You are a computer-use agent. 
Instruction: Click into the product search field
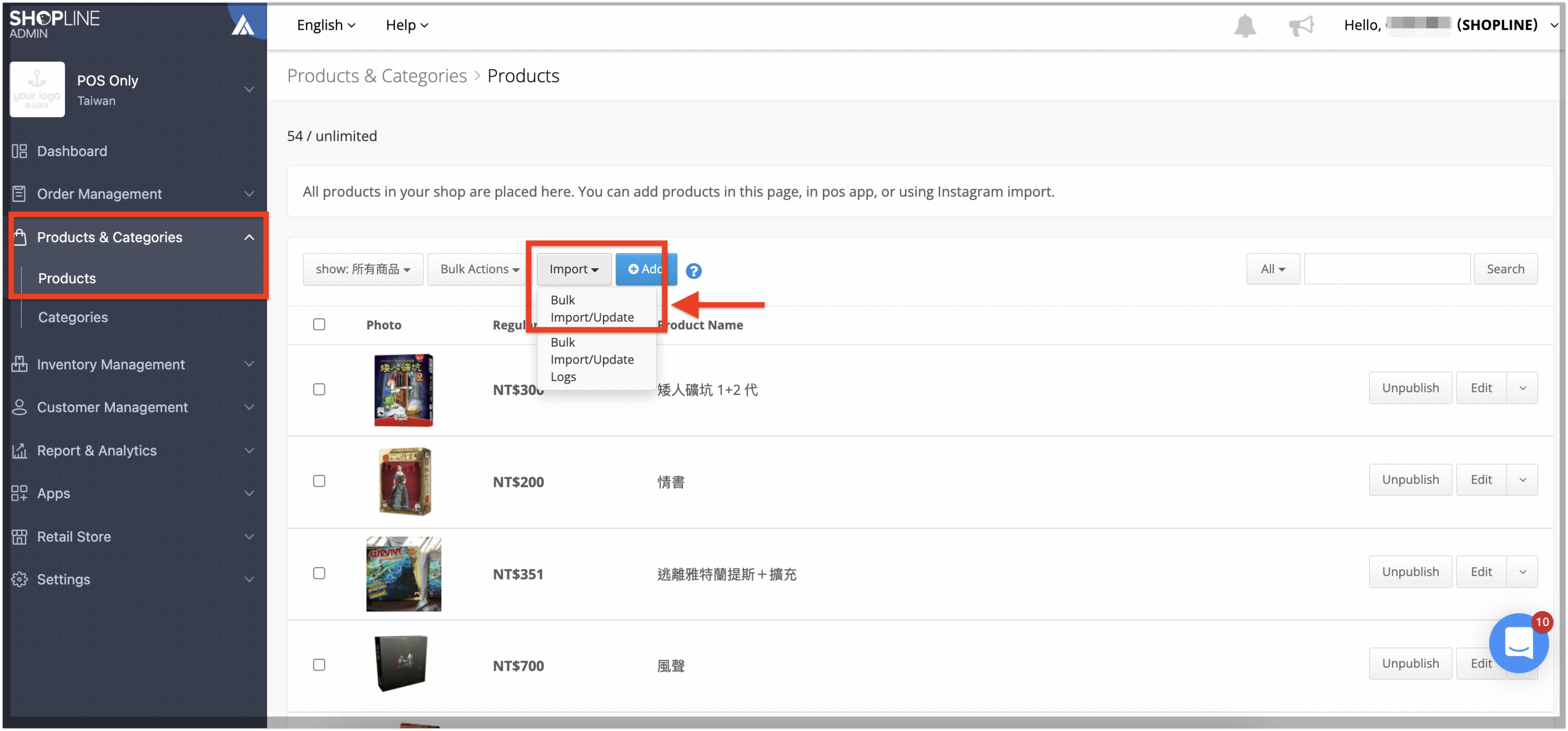pyautogui.click(x=1387, y=269)
